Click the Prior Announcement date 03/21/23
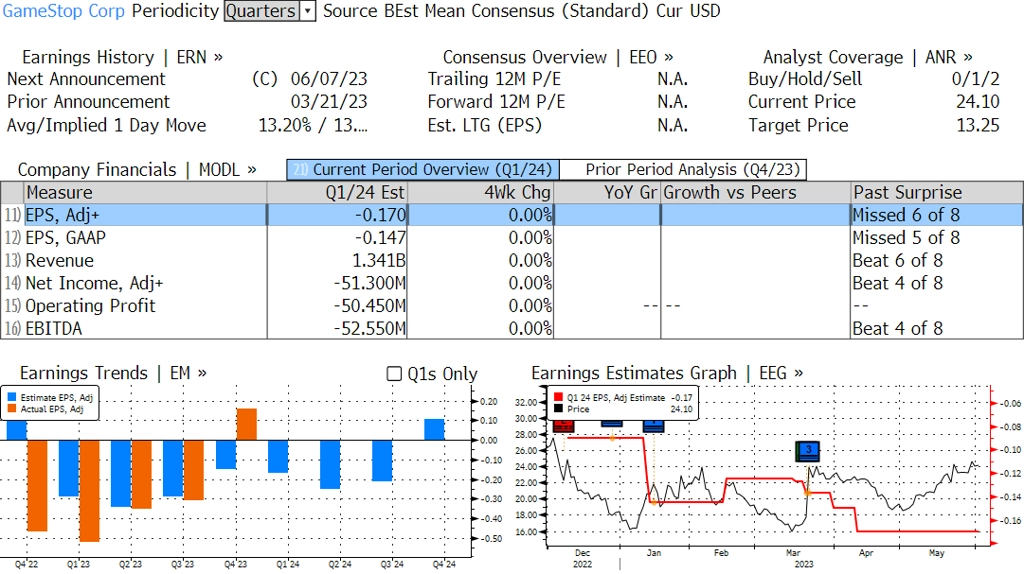The image size is (1024, 574). pos(329,102)
